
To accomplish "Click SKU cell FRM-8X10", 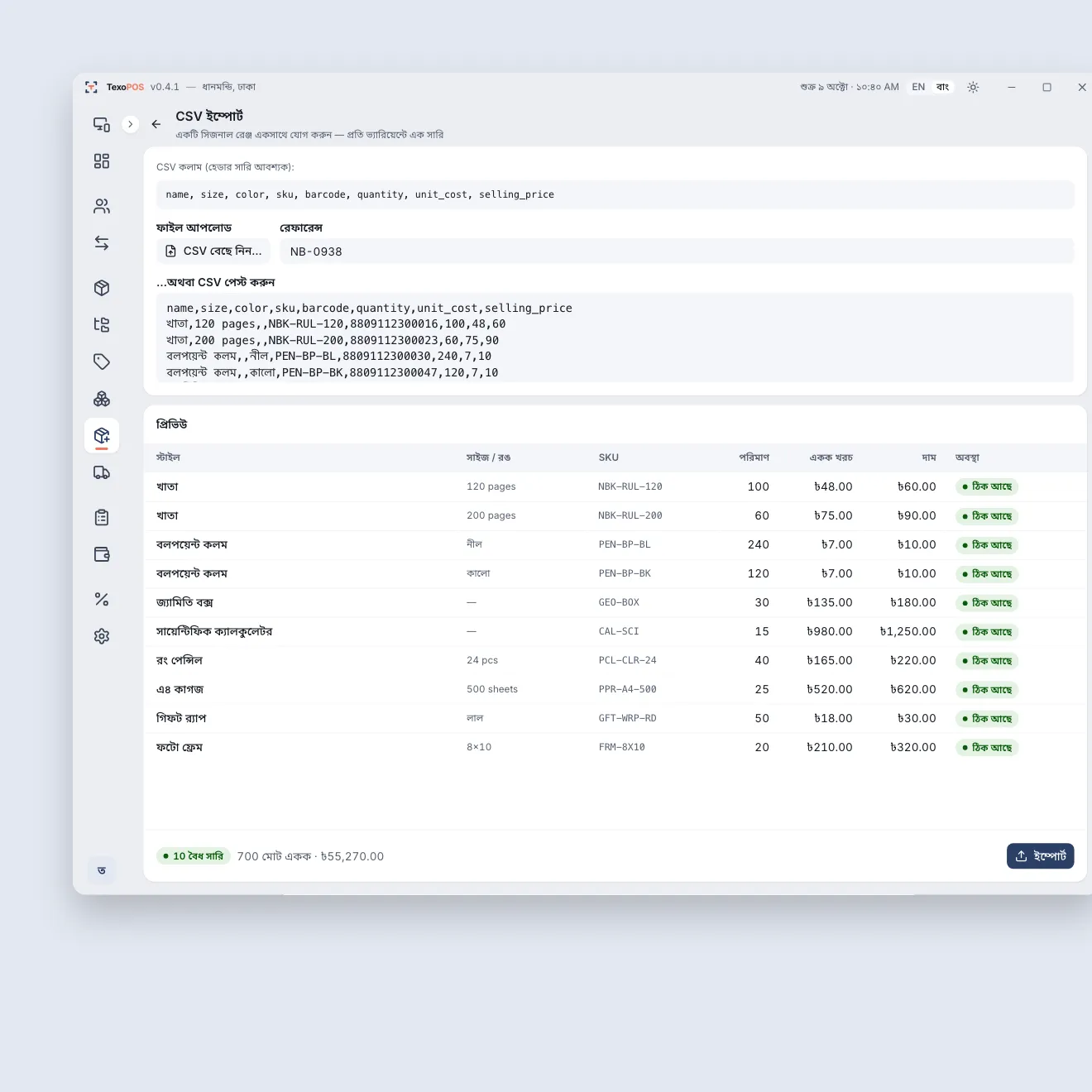I will click(x=621, y=747).
